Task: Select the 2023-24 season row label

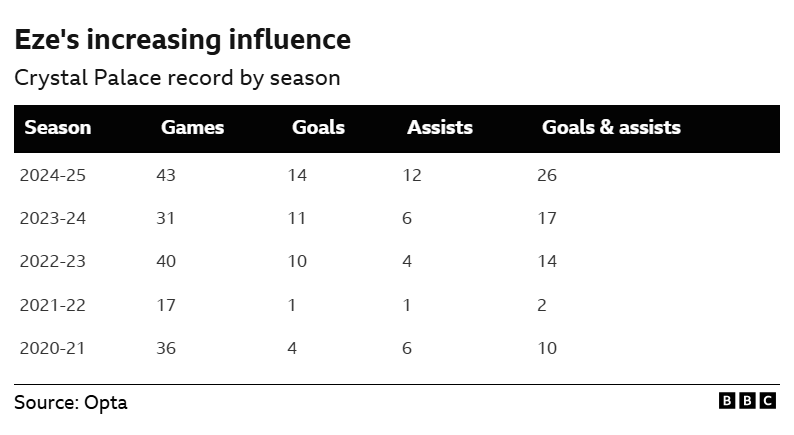Action: point(53,218)
